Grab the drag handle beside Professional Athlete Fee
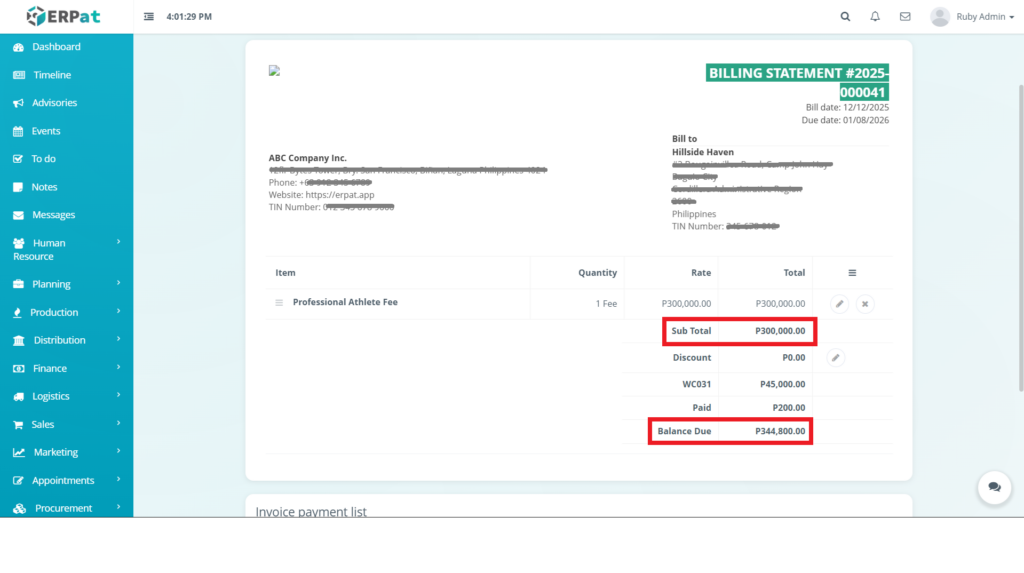 (280, 303)
